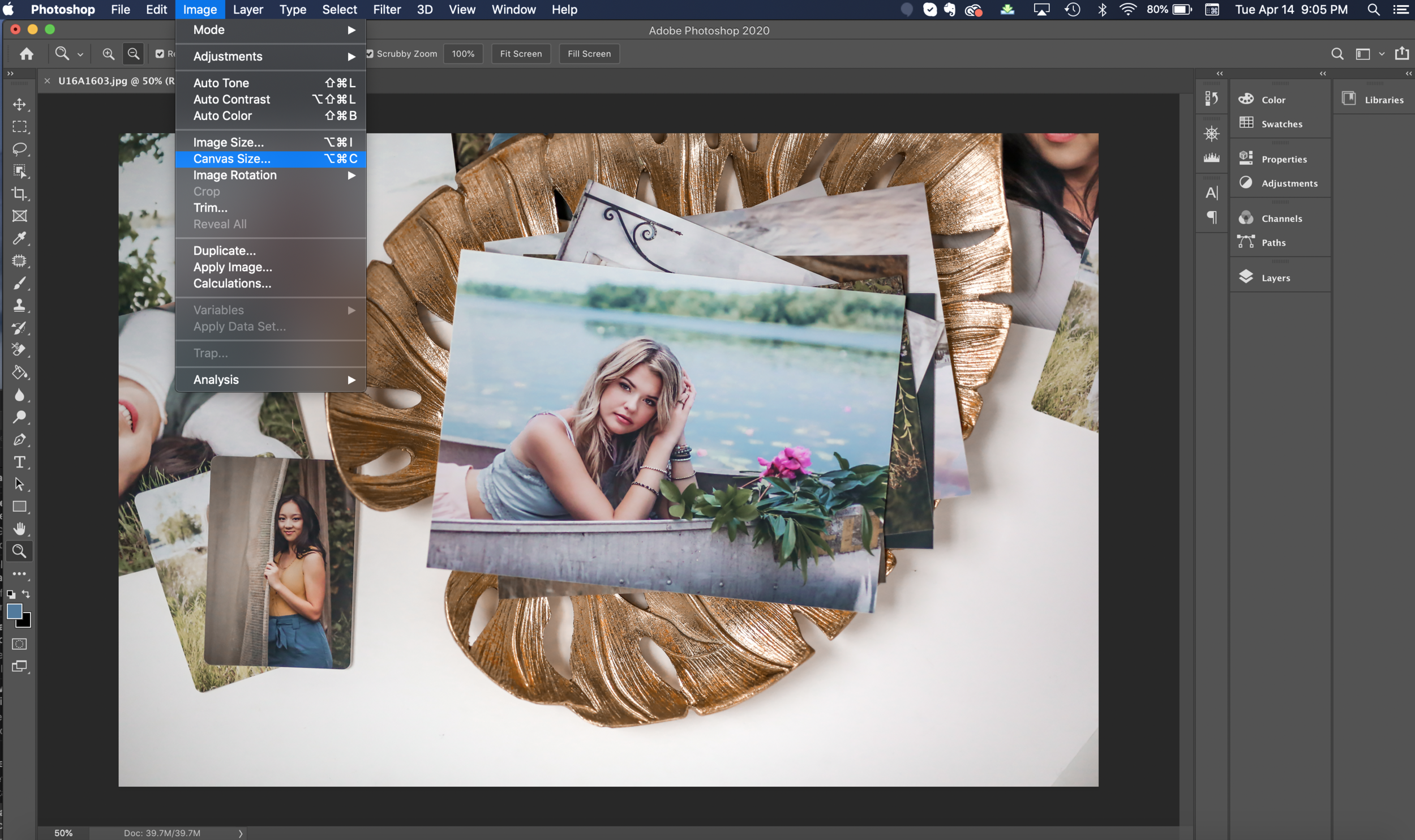The height and width of the screenshot is (840, 1415).
Task: Swap foreground and background colors
Action: coord(26,594)
